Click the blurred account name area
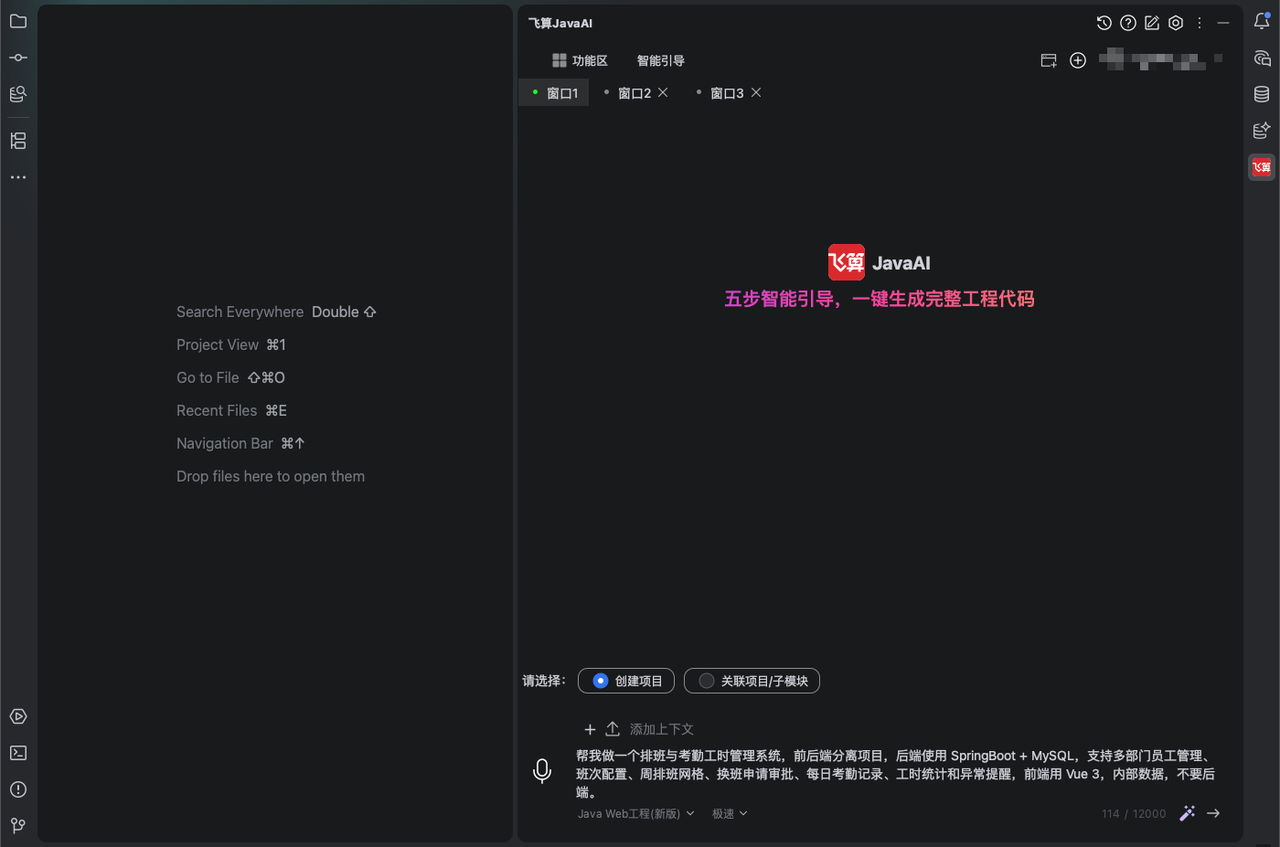The height and width of the screenshot is (847, 1280). pos(1162,60)
